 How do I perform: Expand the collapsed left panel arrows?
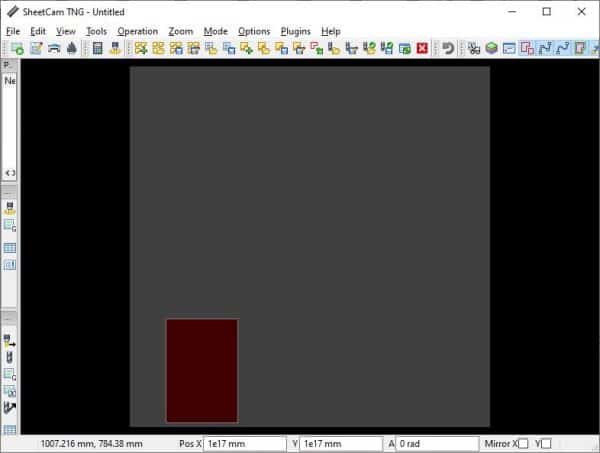click(10, 173)
